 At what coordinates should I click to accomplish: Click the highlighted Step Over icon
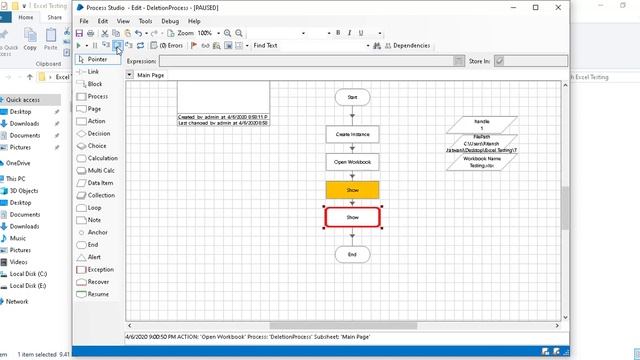[118, 46]
